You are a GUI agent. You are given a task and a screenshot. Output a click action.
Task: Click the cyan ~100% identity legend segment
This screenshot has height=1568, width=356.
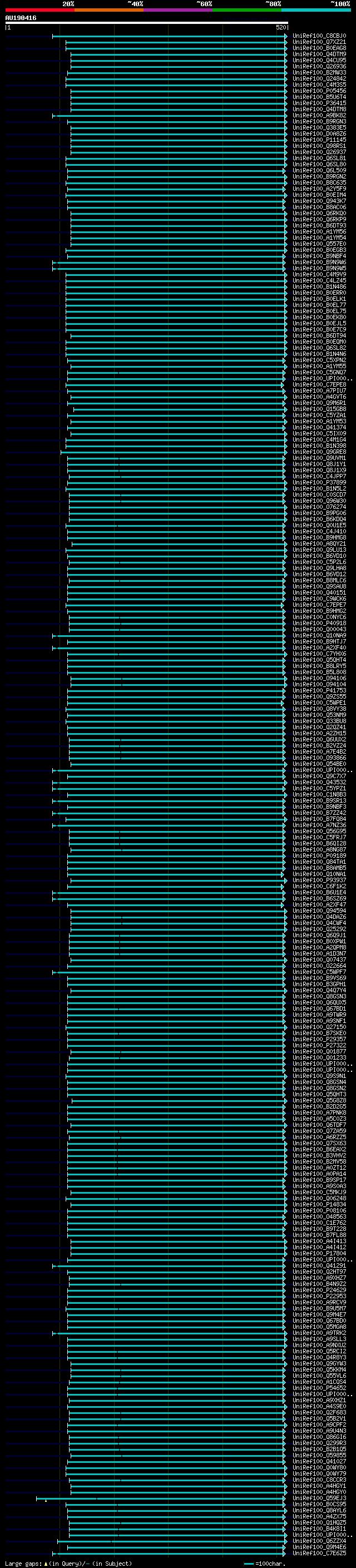[x=316, y=10]
